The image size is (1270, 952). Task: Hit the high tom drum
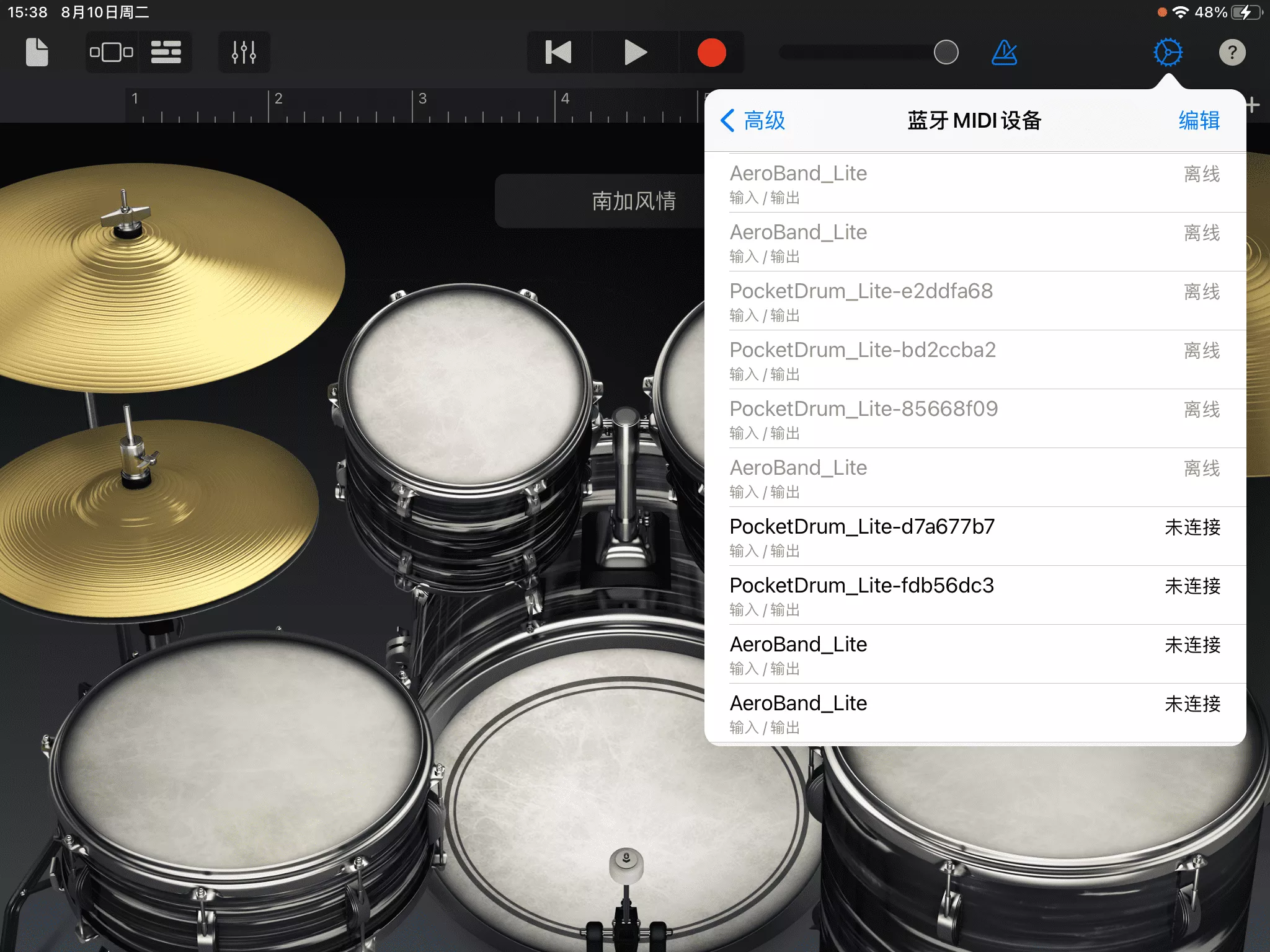click(465, 387)
